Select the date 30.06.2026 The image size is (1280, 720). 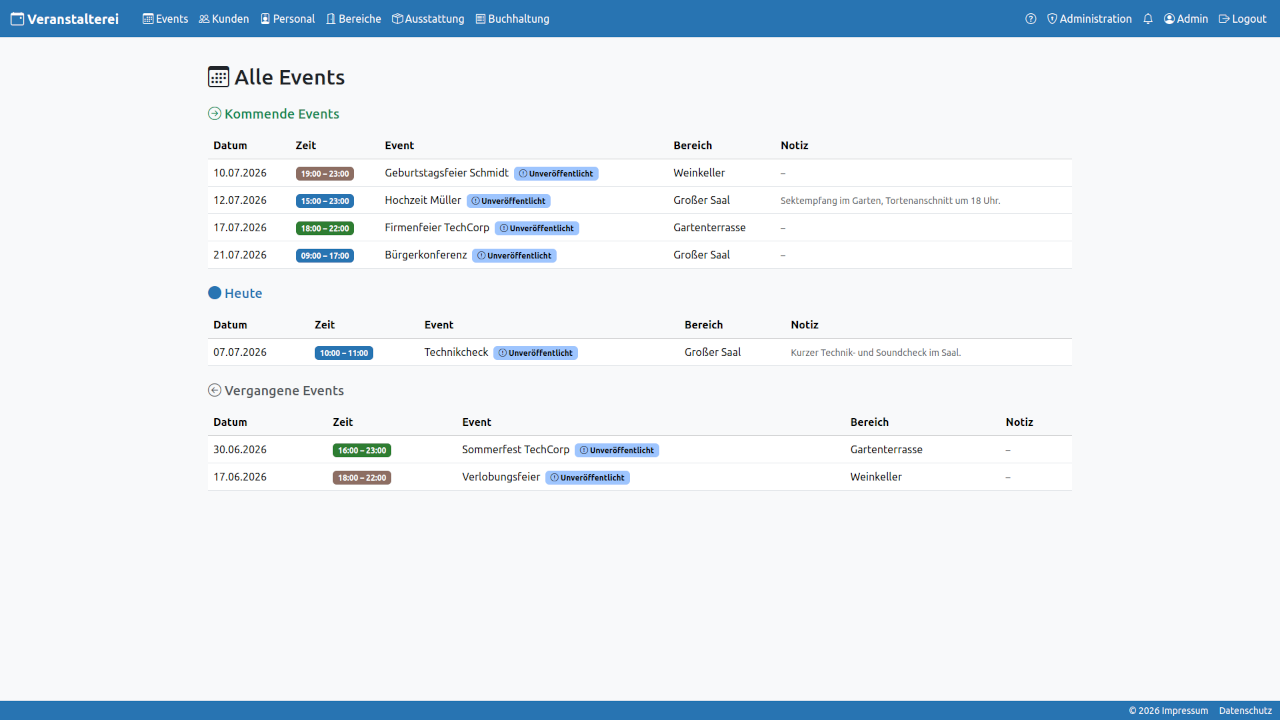240,450
